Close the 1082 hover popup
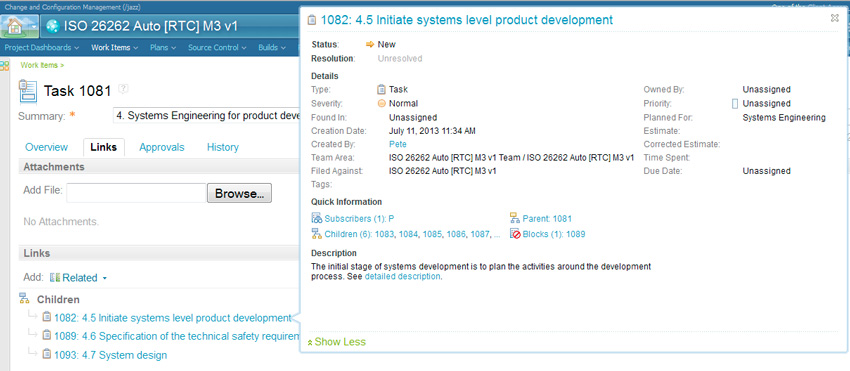Screen dimensions: 850x371 [x=834, y=18]
